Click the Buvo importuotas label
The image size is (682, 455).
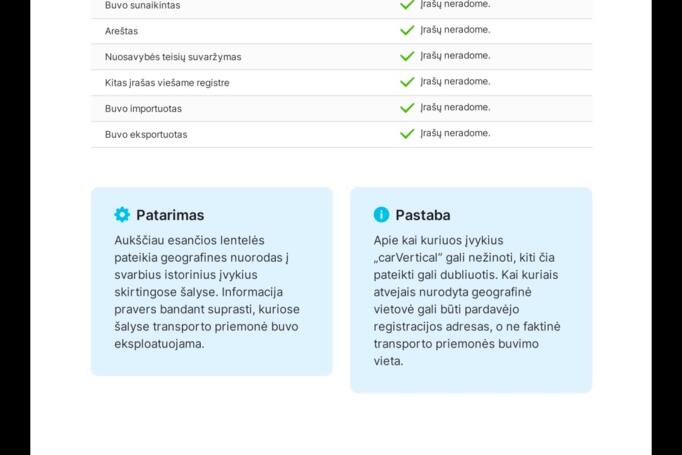(143, 109)
